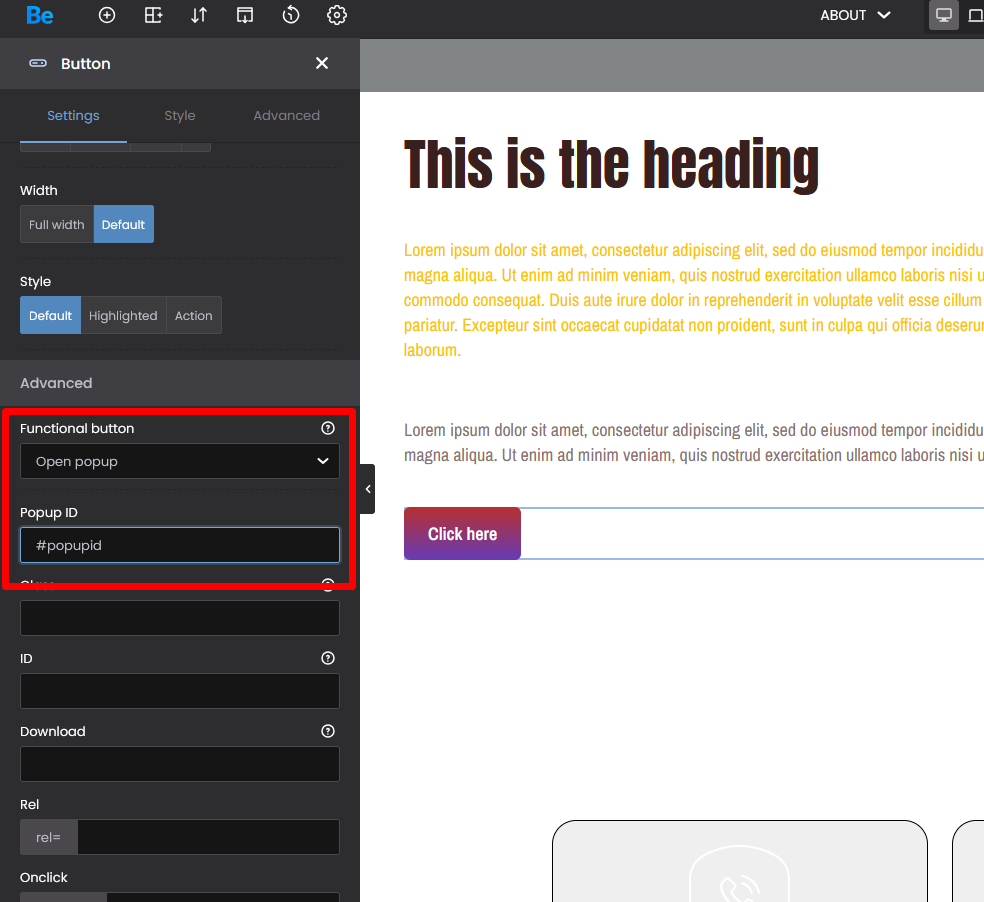Select the desktop view icon
The height and width of the screenshot is (902, 984).
[943, 15]
